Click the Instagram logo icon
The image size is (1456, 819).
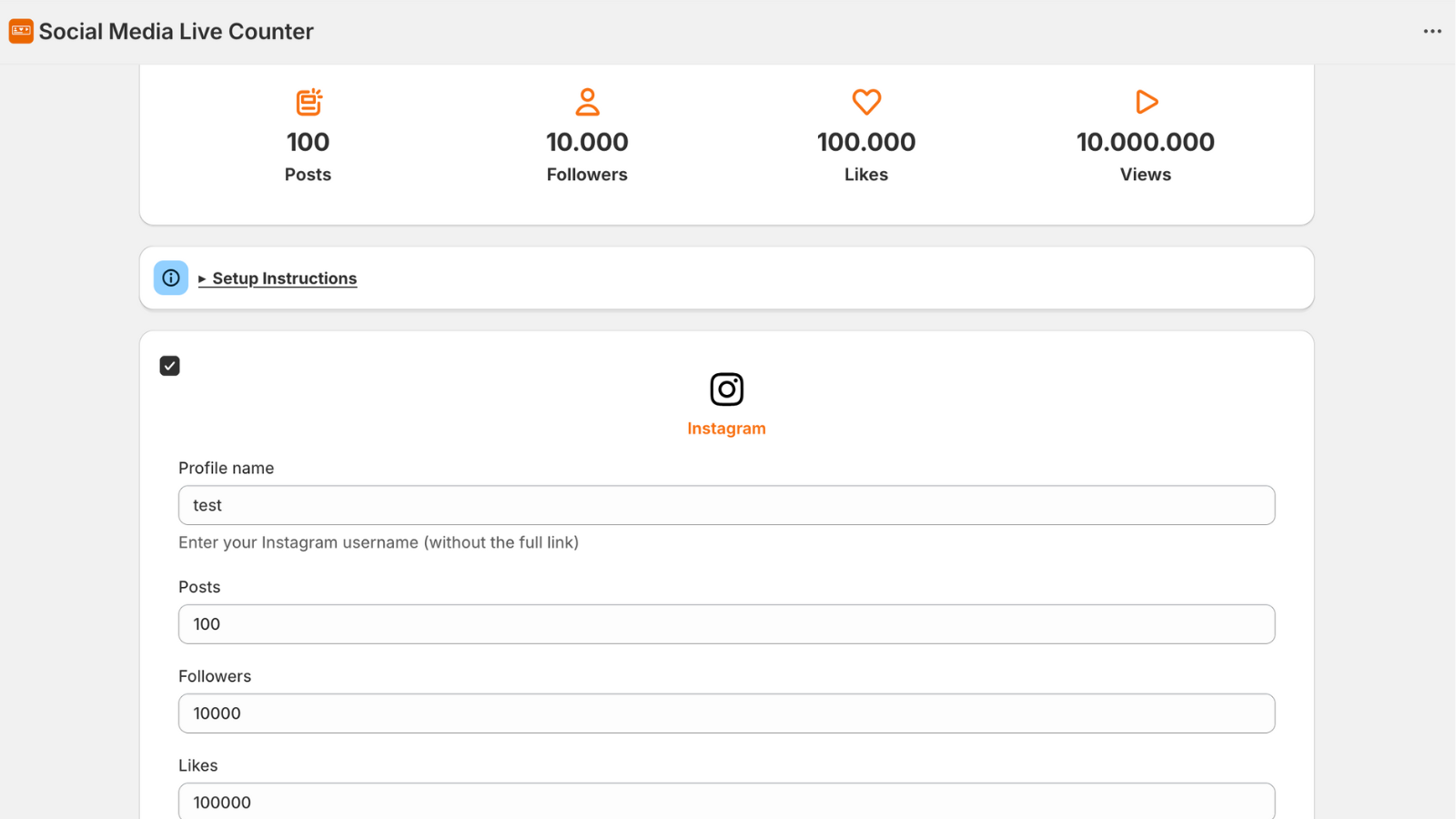coord(726,389)
